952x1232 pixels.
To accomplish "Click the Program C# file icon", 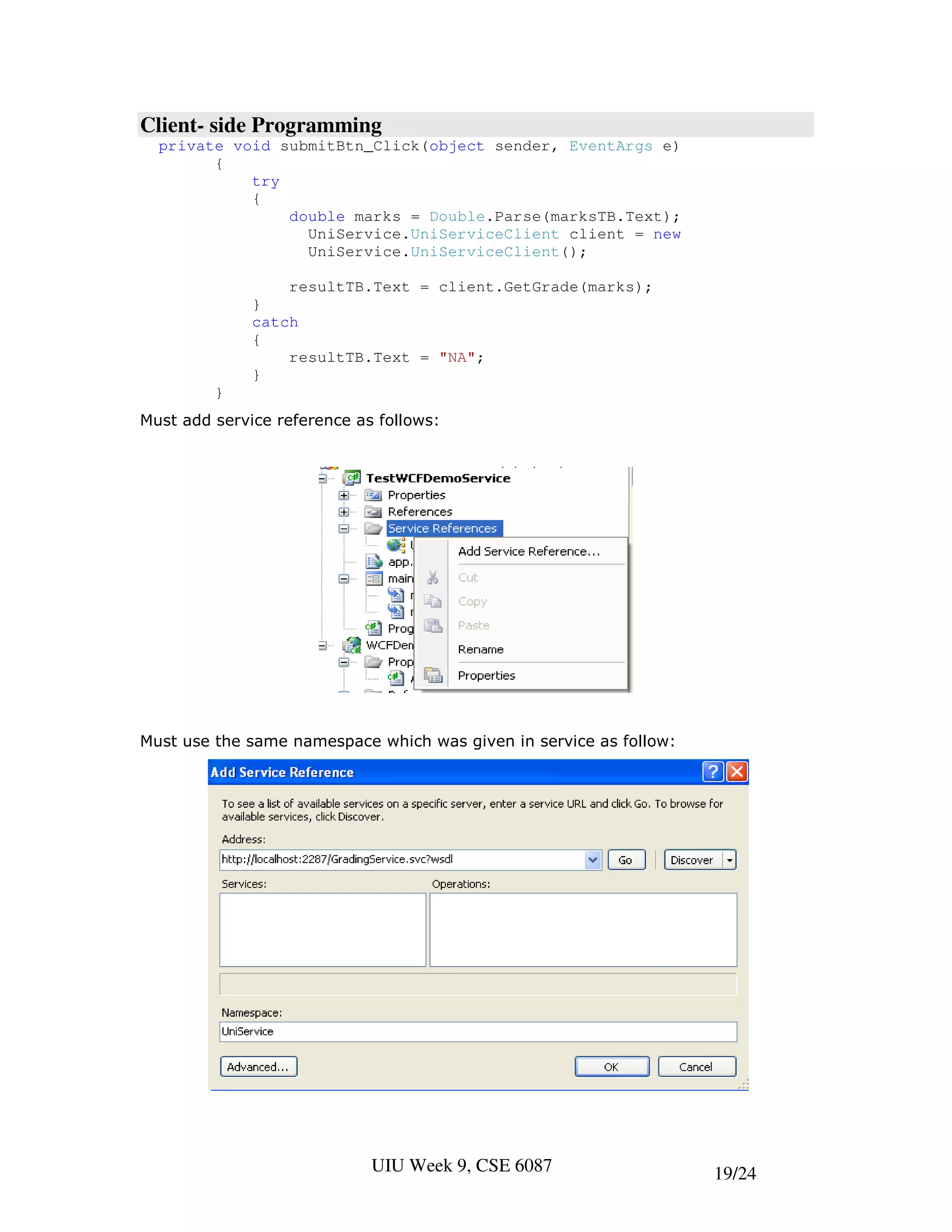I will 373,628.
